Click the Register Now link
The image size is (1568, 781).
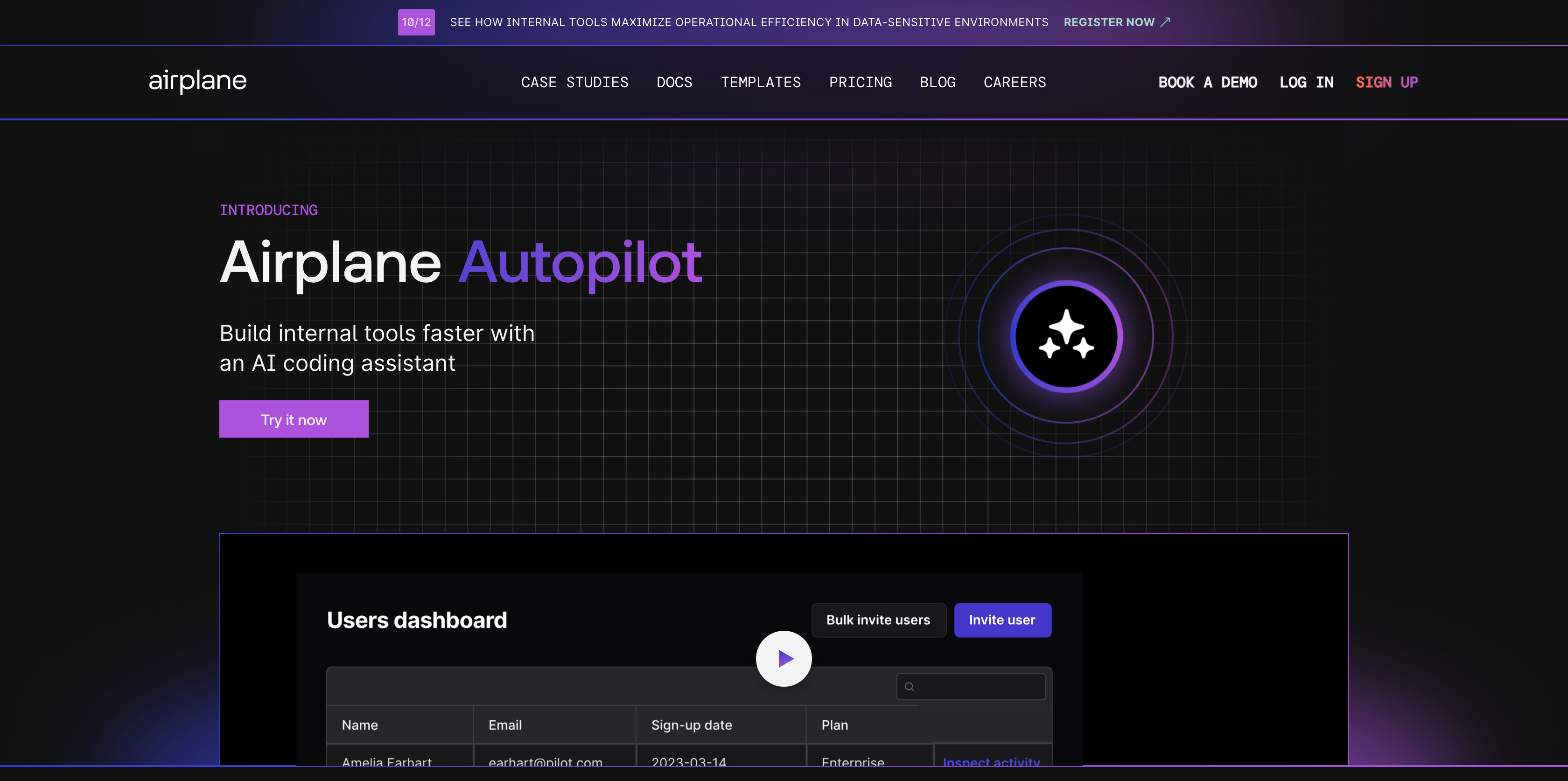tap(1108, 22)
